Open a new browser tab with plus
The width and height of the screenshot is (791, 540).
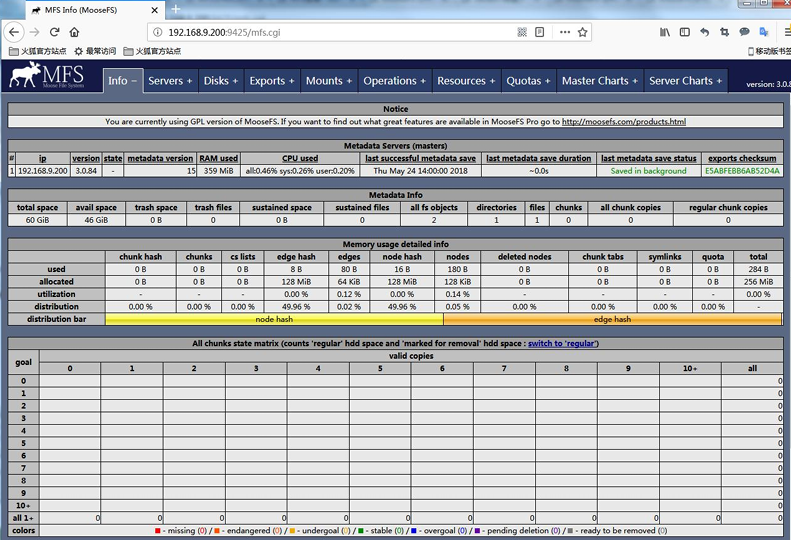pyautogui.click(x=176, y=9)
